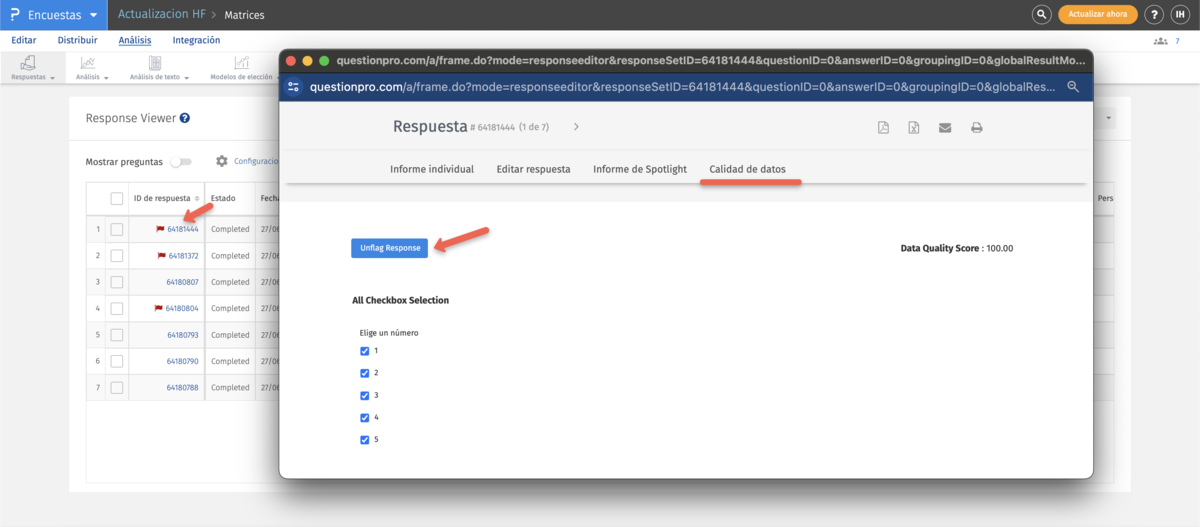Click the Modelos de elección icon

(x=241, y=62)
